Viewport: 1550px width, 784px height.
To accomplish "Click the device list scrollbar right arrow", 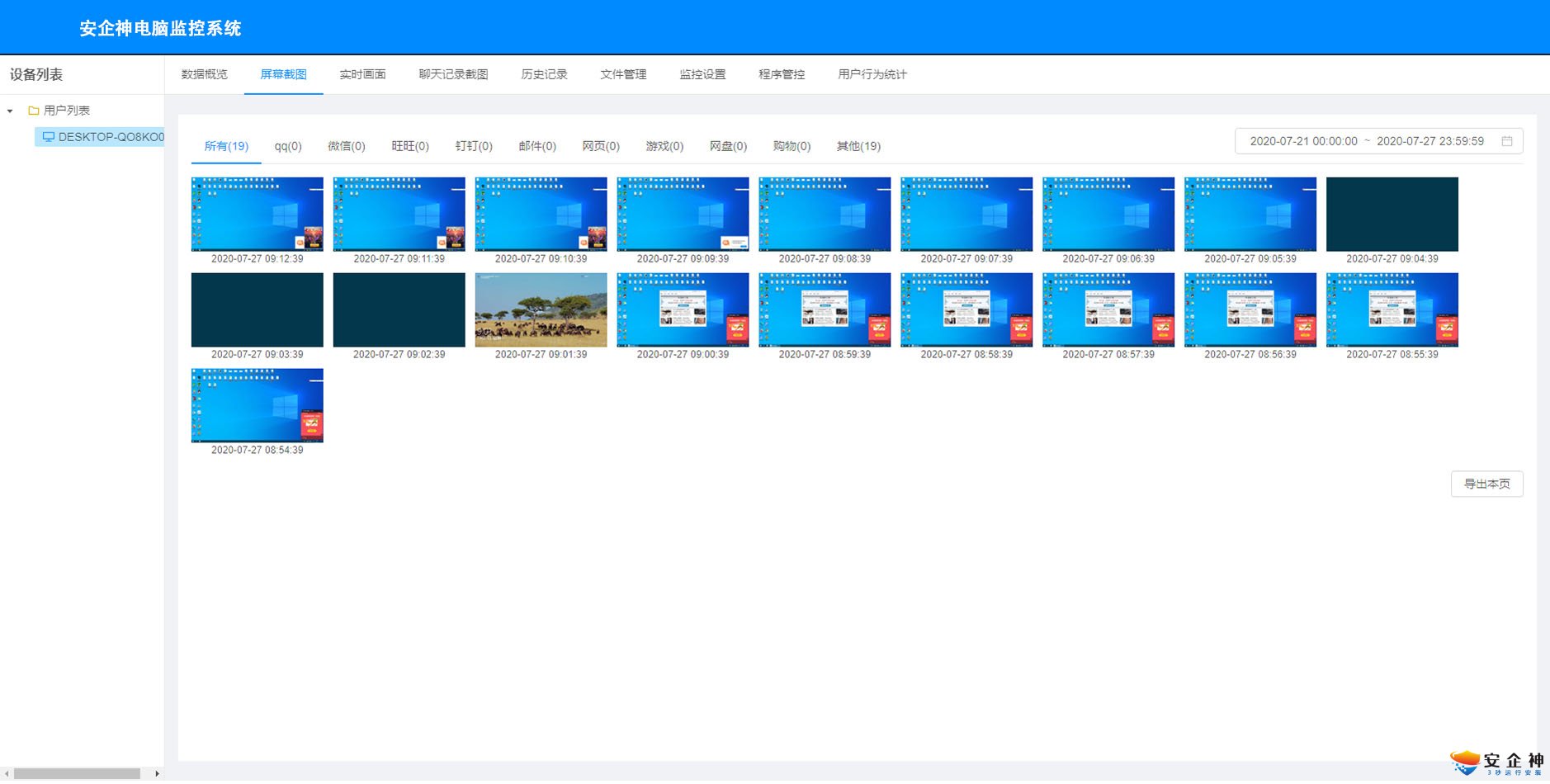I will click(157, 774).
